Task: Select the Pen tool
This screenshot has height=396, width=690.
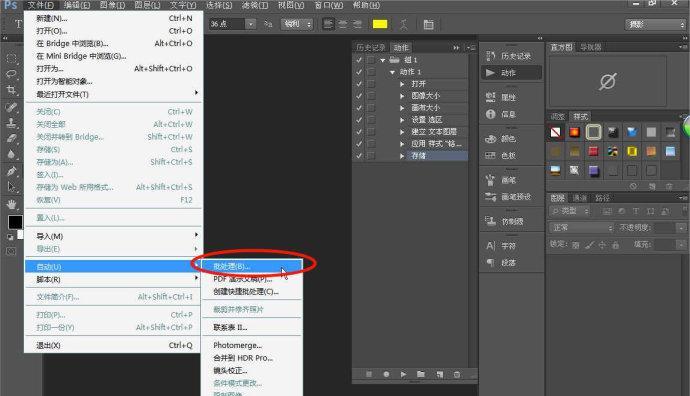Action: [11, 171]
